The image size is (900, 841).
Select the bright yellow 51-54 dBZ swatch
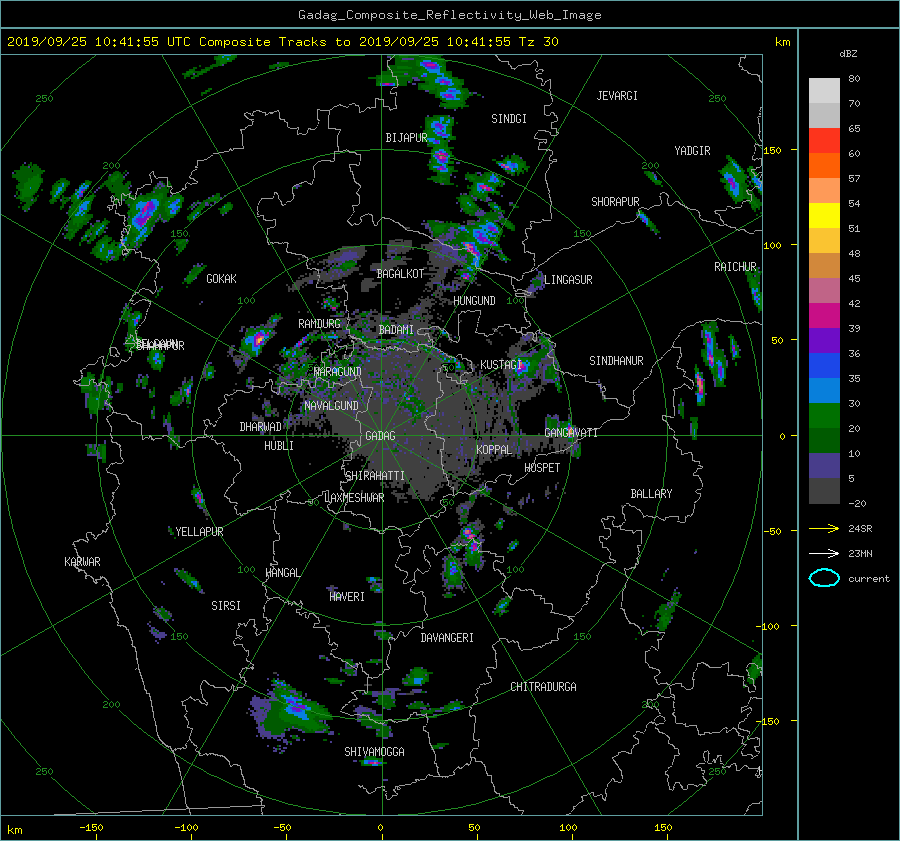824,215
